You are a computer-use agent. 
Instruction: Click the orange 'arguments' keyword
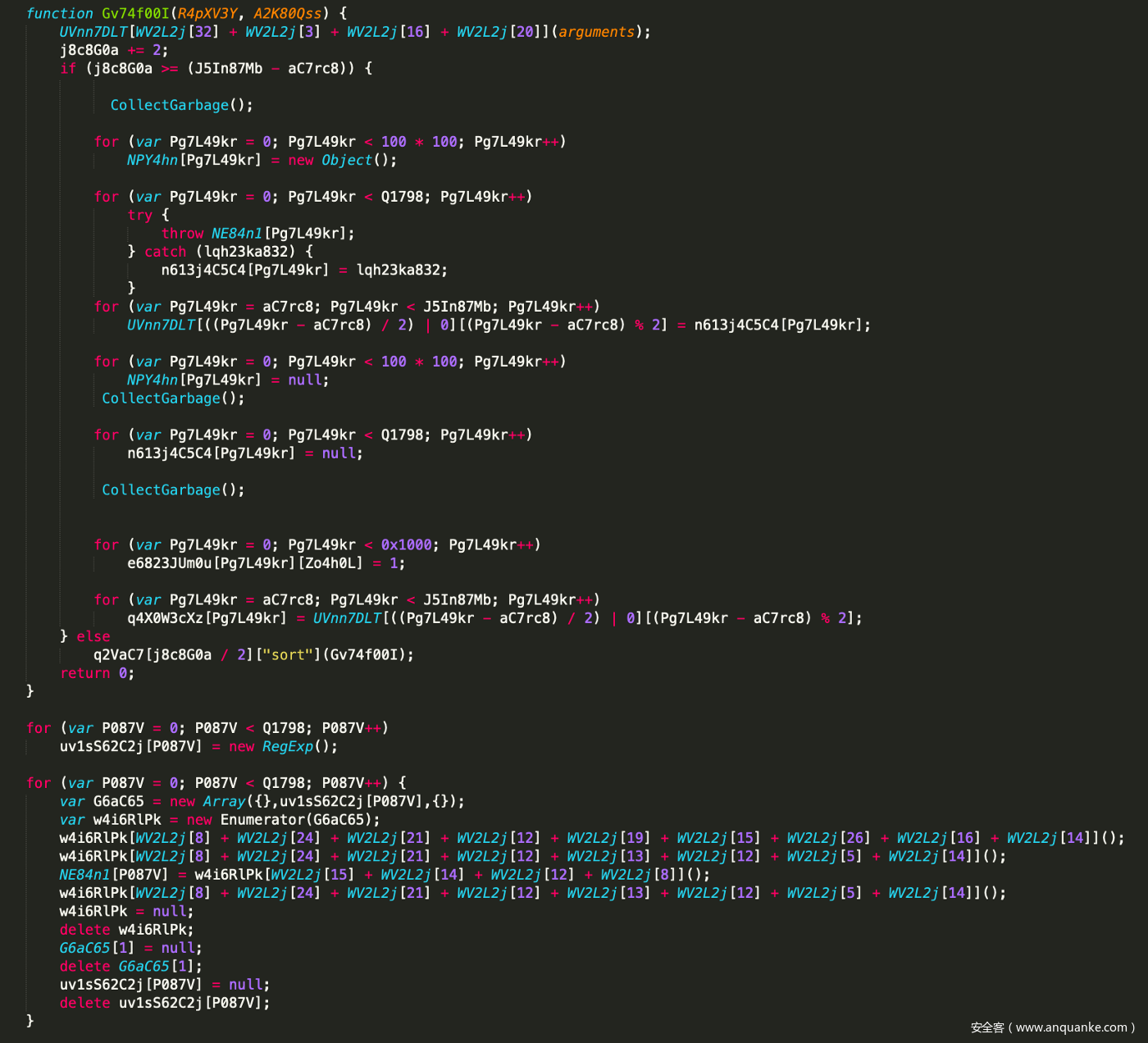pyautogui.click(x=596, y=32)
